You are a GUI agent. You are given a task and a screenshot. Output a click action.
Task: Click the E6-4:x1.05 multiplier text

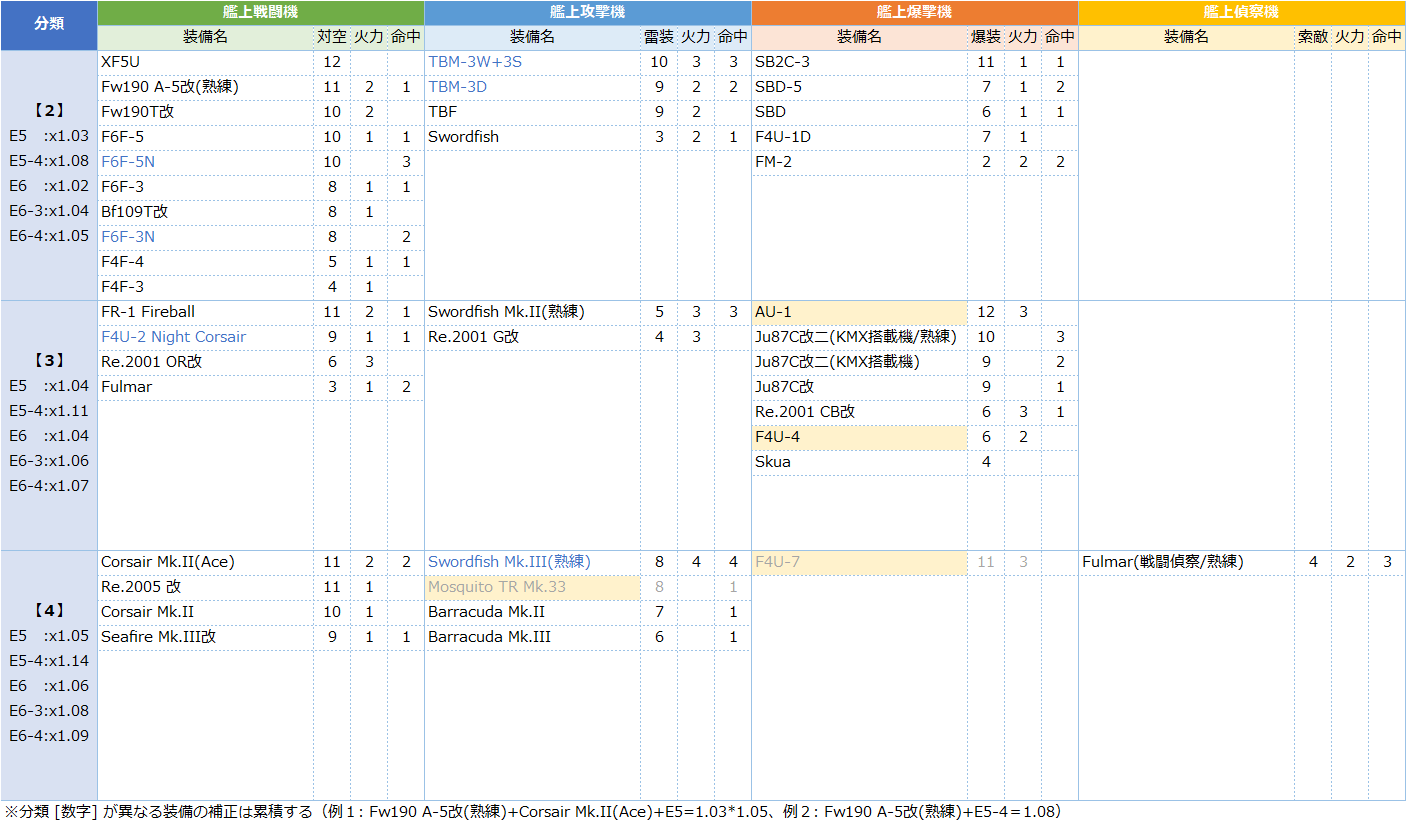click(49, 235)
